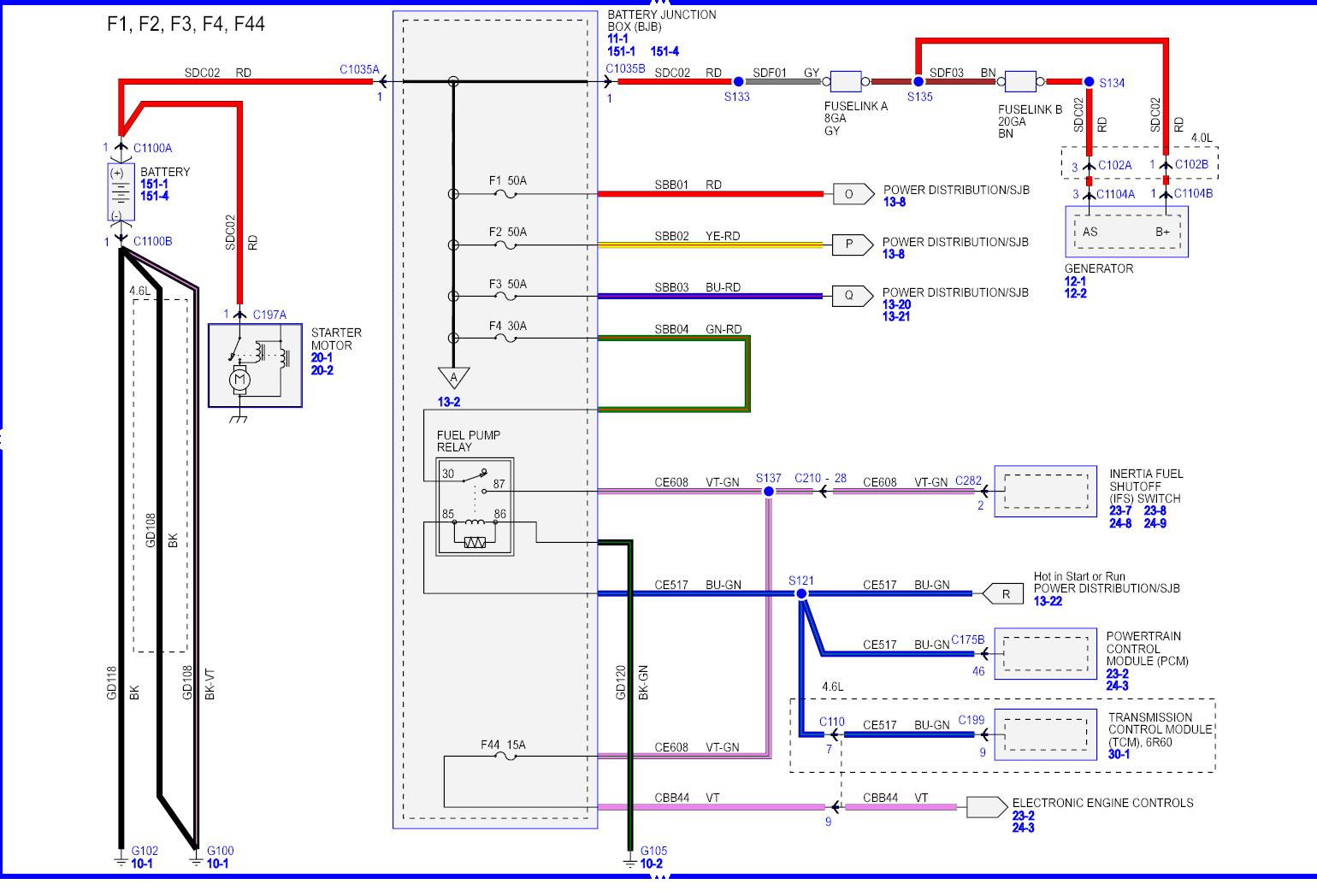1317x896 pixels.
Task: Click the S135 splice dot
Action: [x=918, y=82]
